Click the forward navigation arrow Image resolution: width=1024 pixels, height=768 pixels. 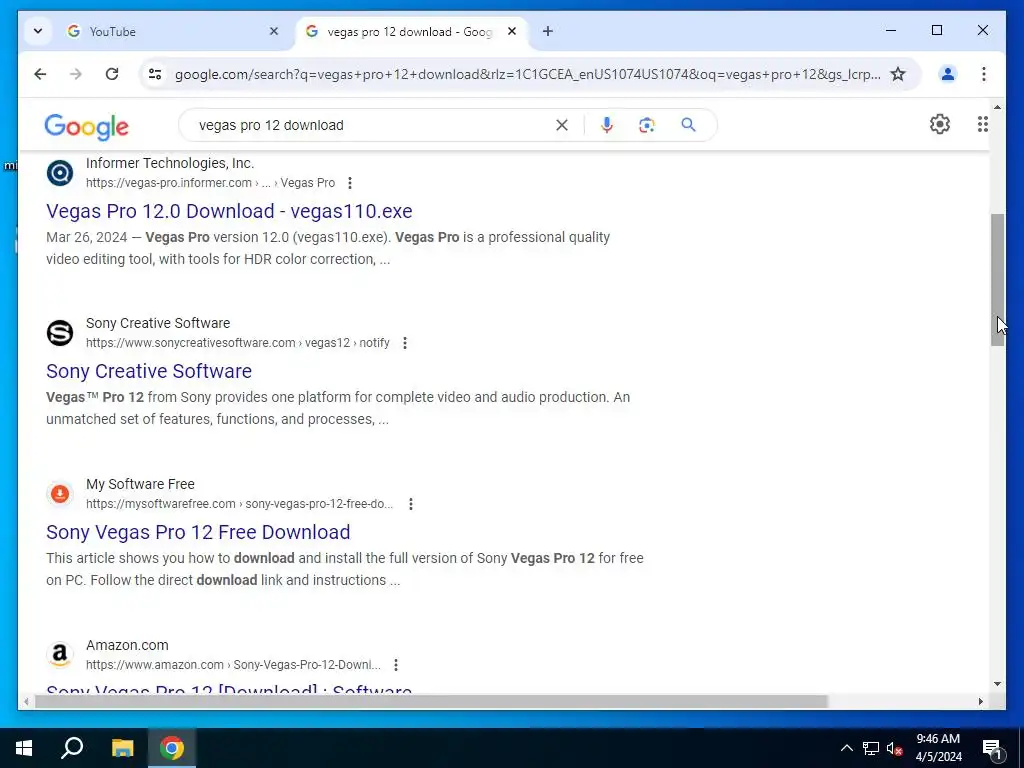(x=76, y=74)
